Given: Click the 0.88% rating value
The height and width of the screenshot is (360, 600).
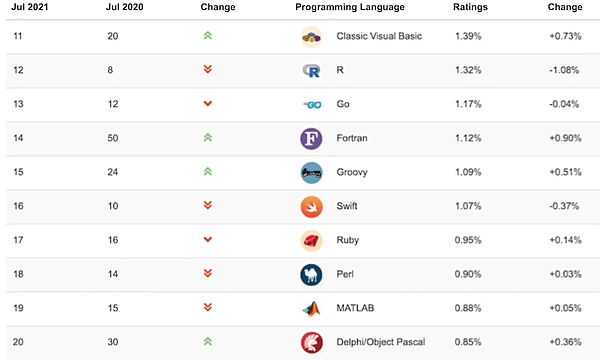Looking at the screenshot, I should (468, 308).
